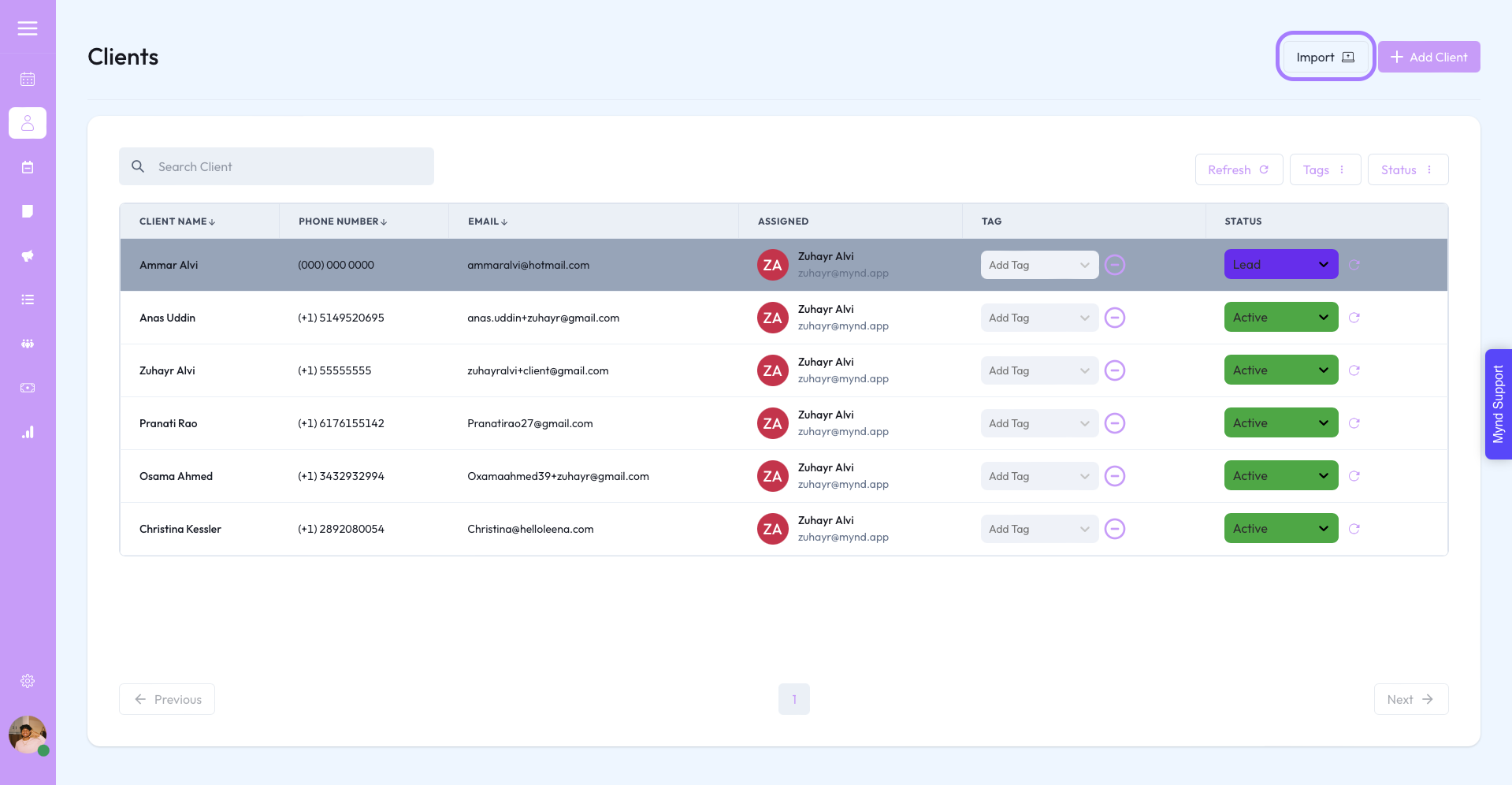Click reset status icon for Pranati Rao
Screen dimensions: 1512x785
coord(1354,423)
